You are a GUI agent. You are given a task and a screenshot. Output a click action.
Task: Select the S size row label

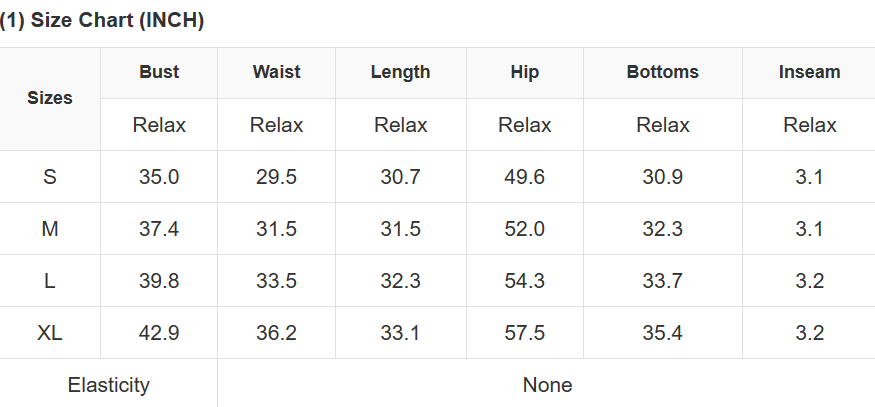(50, 177)
